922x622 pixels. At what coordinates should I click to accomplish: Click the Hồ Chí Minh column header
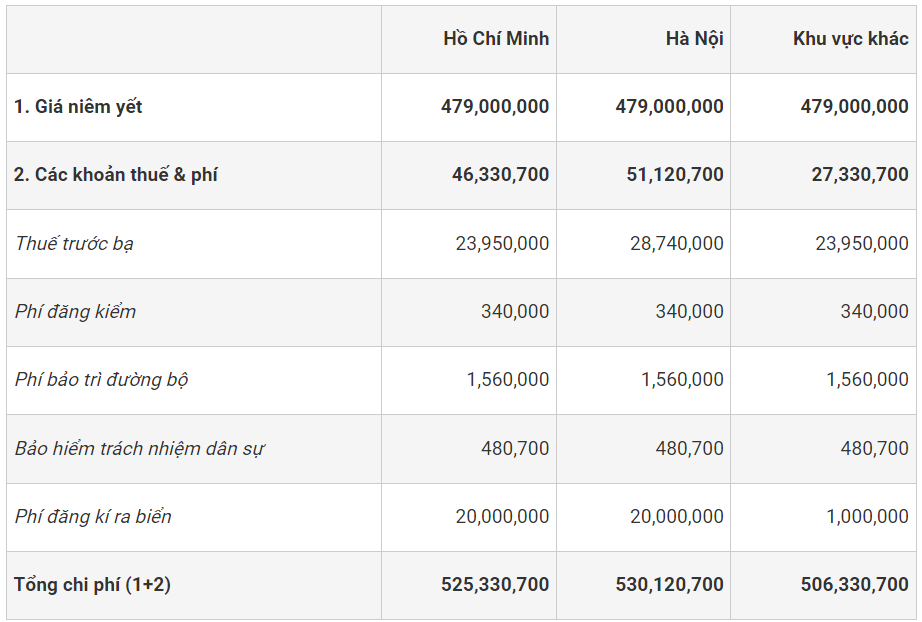[496, 39]
